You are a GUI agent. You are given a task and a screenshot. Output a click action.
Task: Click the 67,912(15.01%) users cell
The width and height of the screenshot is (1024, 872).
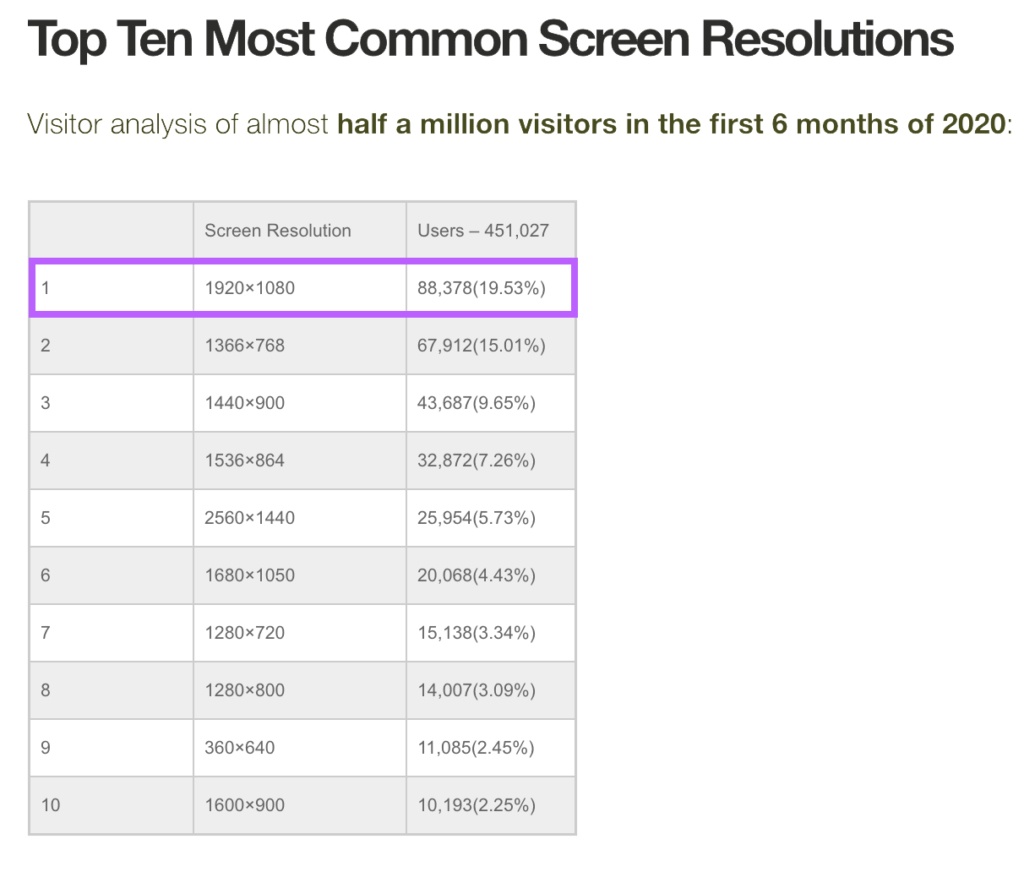tap(481, 346)
